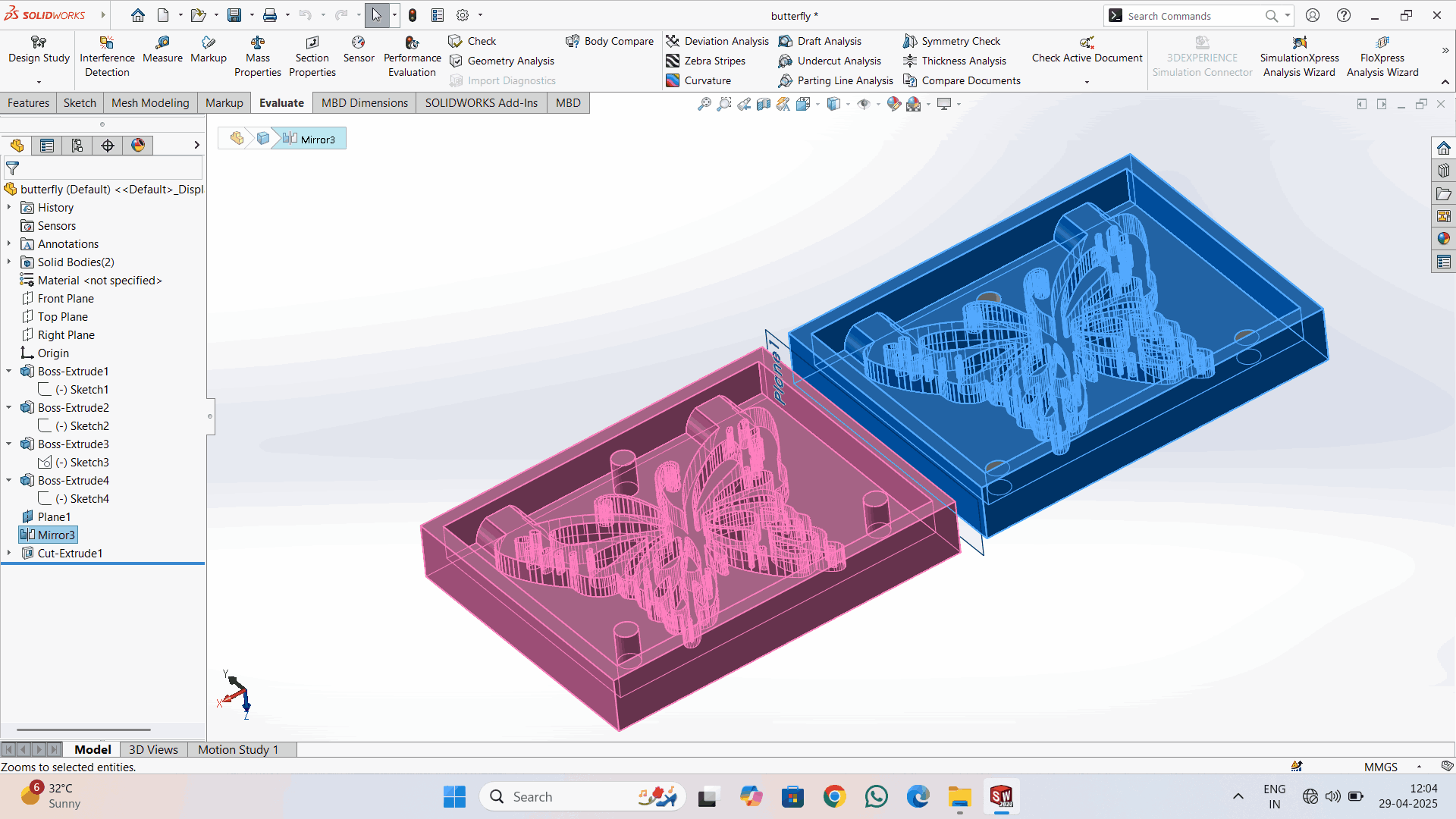Viewport: 1456px width, 819px height.
Task: Open Body Compare
Action: coord(610,41)
